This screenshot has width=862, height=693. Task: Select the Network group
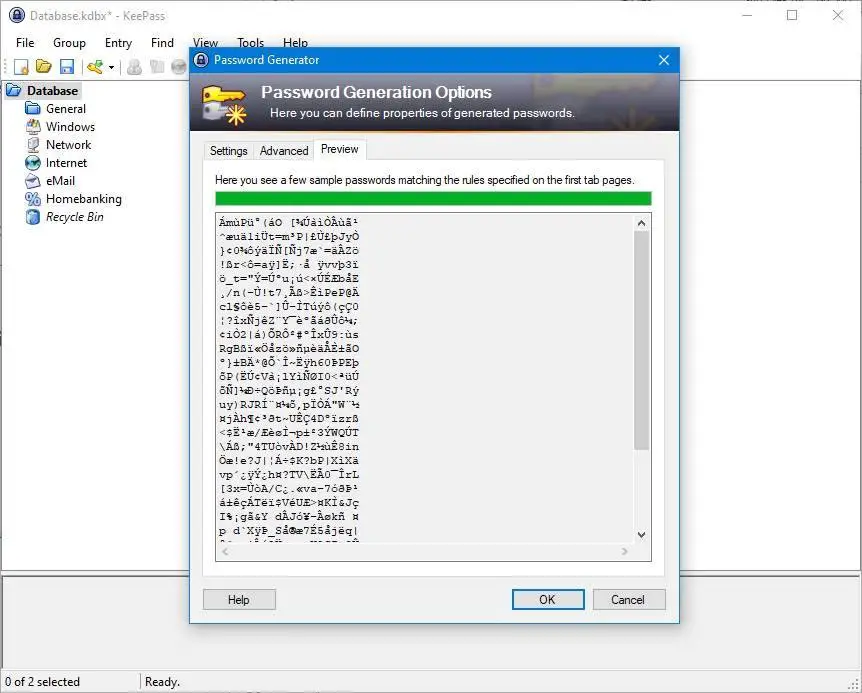click(69, 145)
